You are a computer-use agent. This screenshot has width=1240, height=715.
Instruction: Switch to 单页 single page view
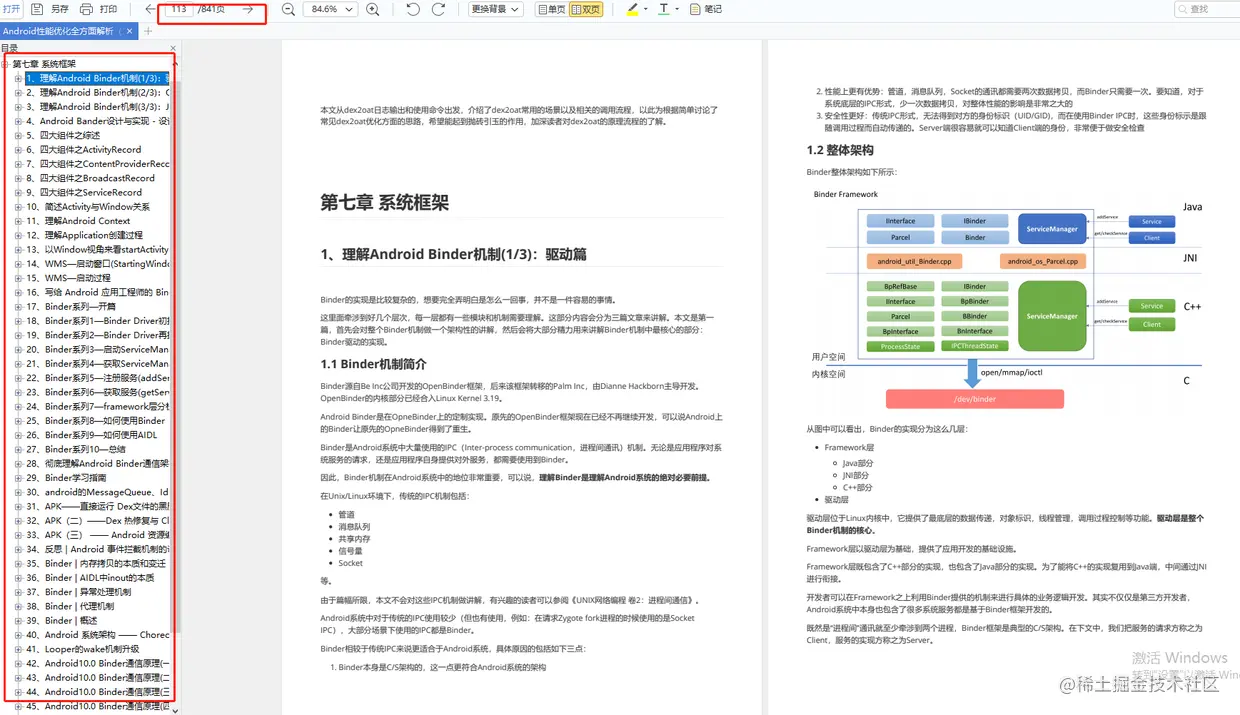(x=552, y=9)
